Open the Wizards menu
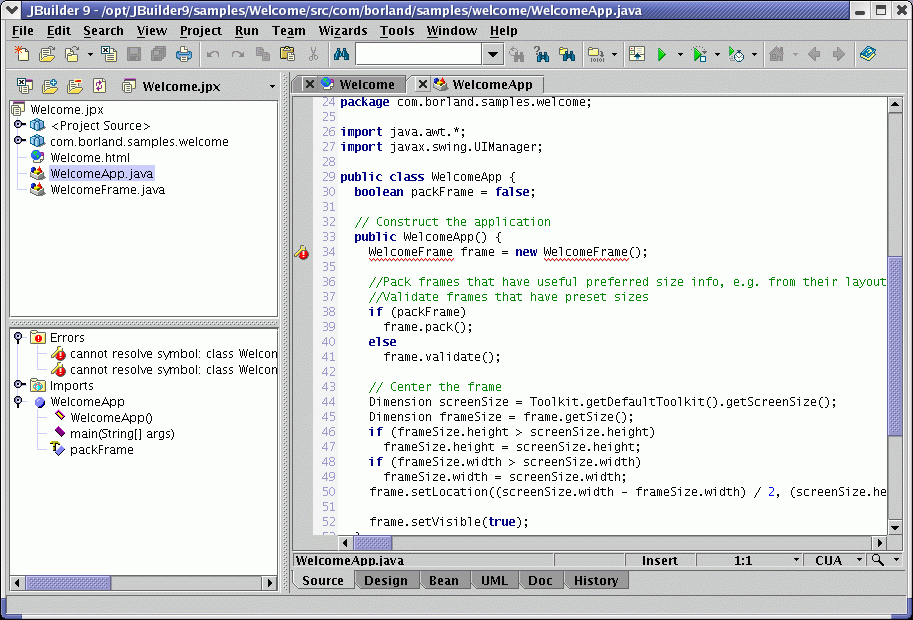 click(x=342, y=30)
